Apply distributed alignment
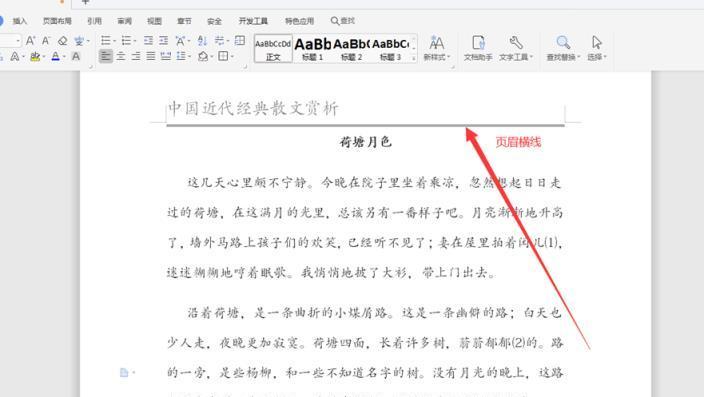Screen dimensions: 704x397 pos(166,56)
